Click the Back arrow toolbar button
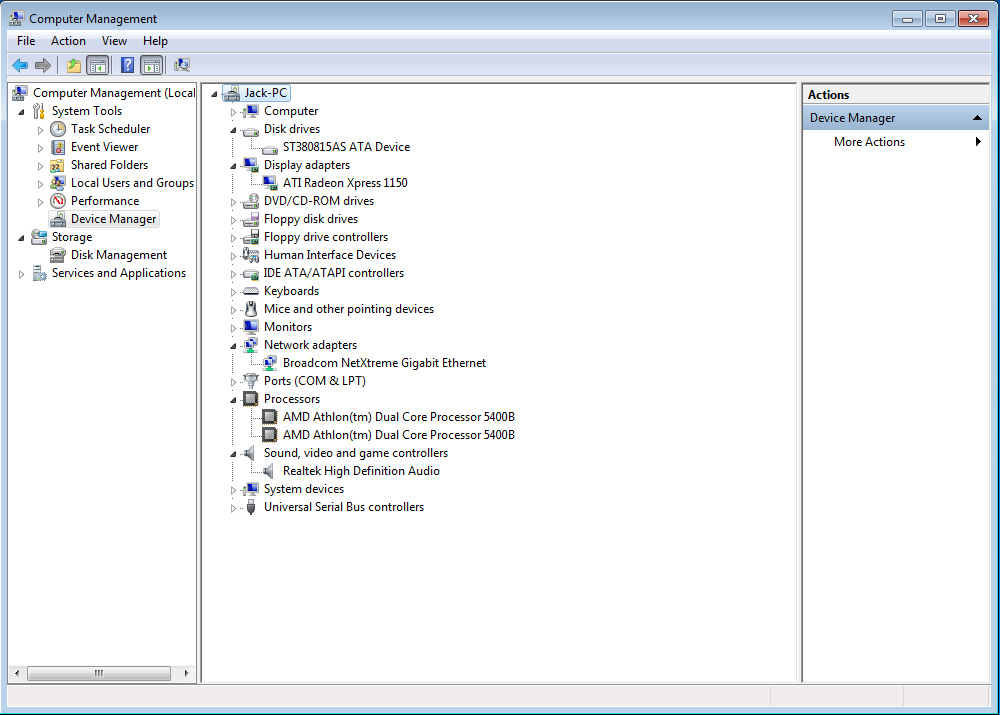The image size is (1000, 715). pyautogui.click(x=20, y=65)
